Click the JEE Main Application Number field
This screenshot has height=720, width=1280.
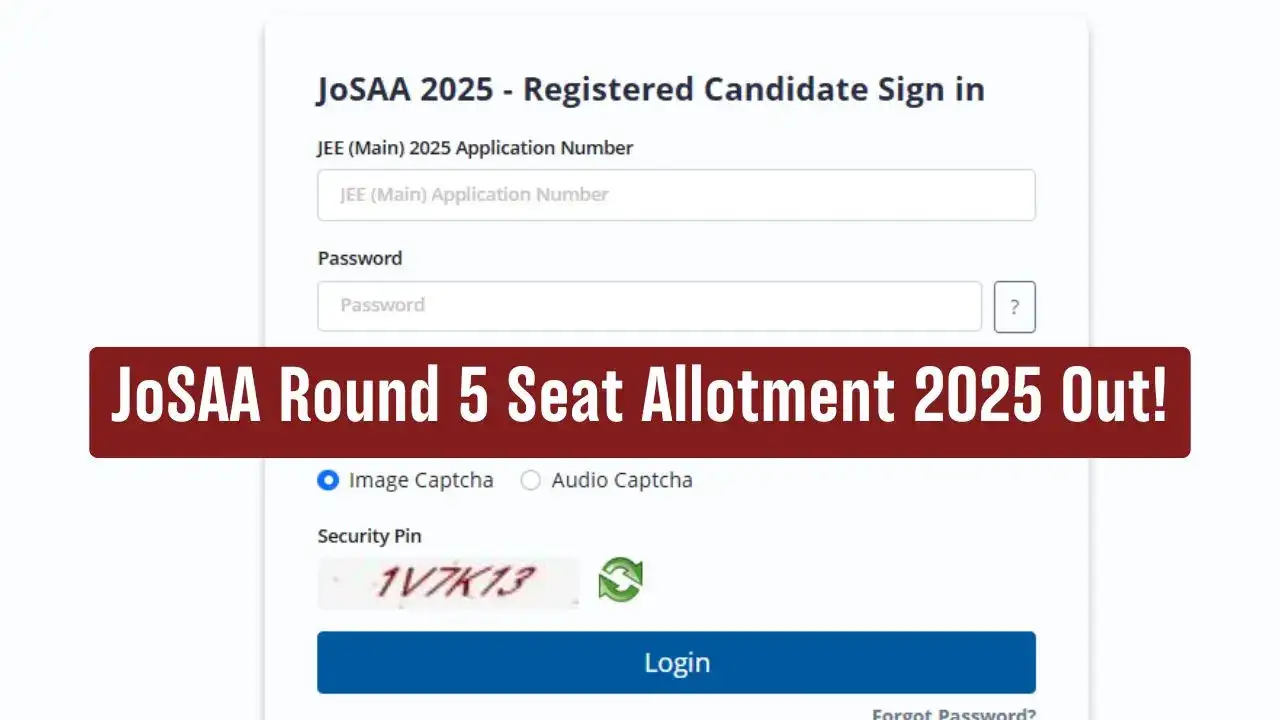point(676,195)
